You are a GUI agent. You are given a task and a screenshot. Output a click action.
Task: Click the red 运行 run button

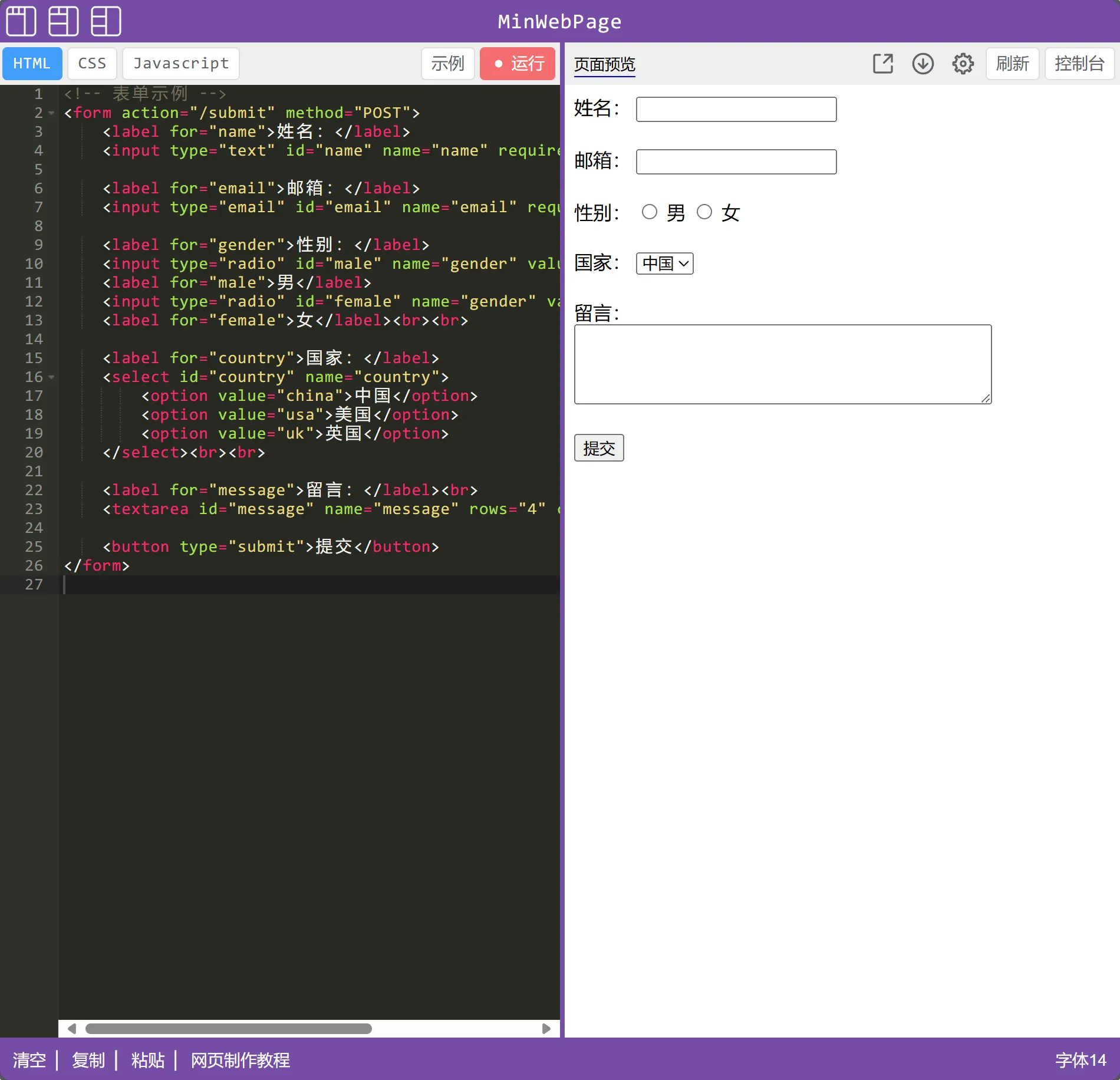(518, 63)
